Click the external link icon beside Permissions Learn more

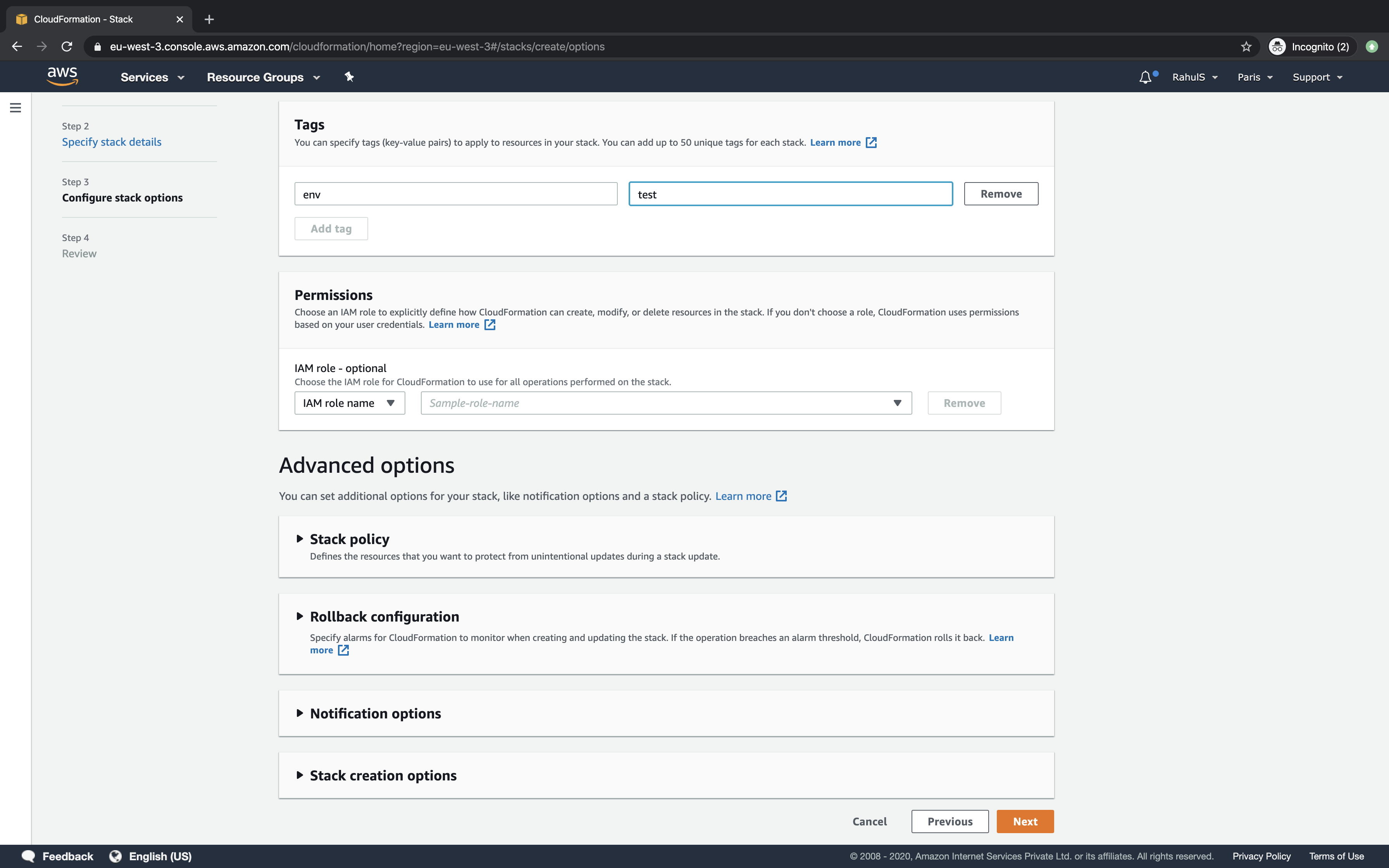click(x=489, y=324)
